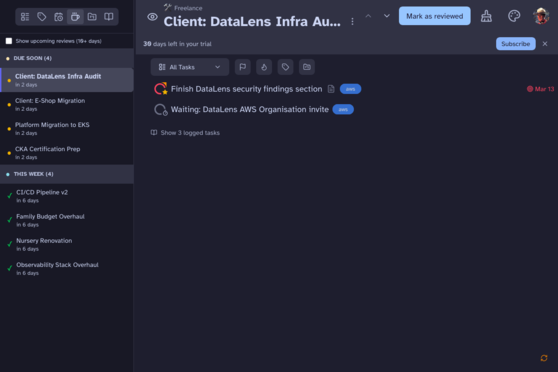The height and width of the screenshot is (372, 558).
Task: Complete the Waiting DataLens AWS Organisation task
Action: pos(160,109)
